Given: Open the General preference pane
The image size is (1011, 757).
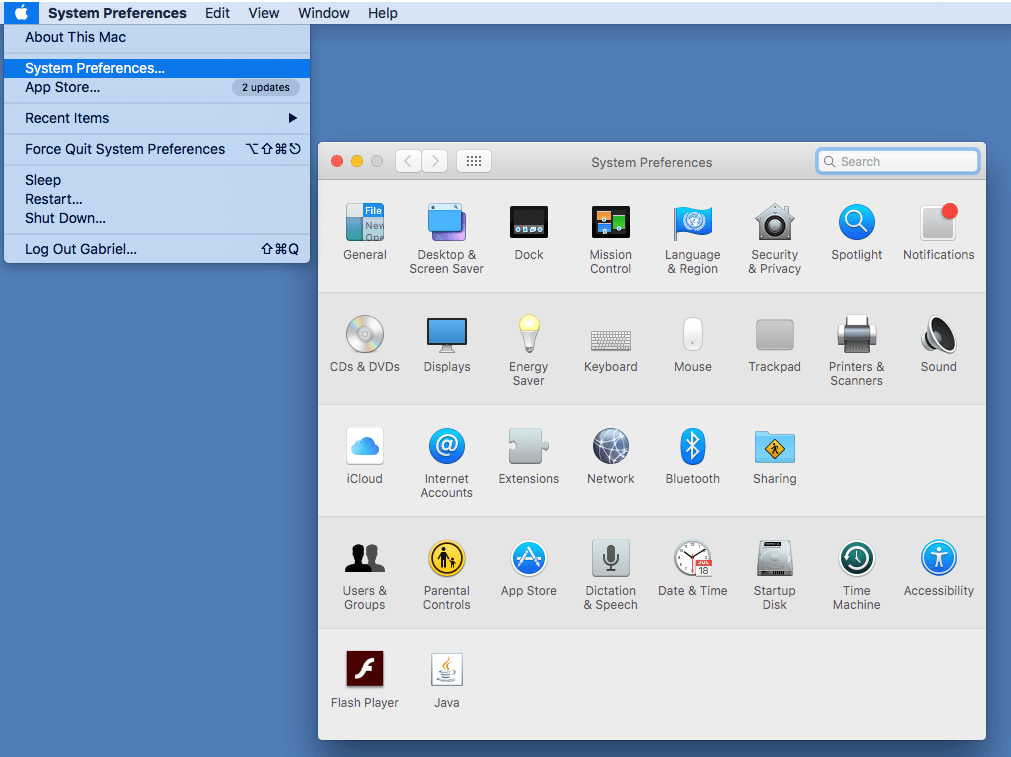Looking at the screenshot, I should (x=365, y=232).
